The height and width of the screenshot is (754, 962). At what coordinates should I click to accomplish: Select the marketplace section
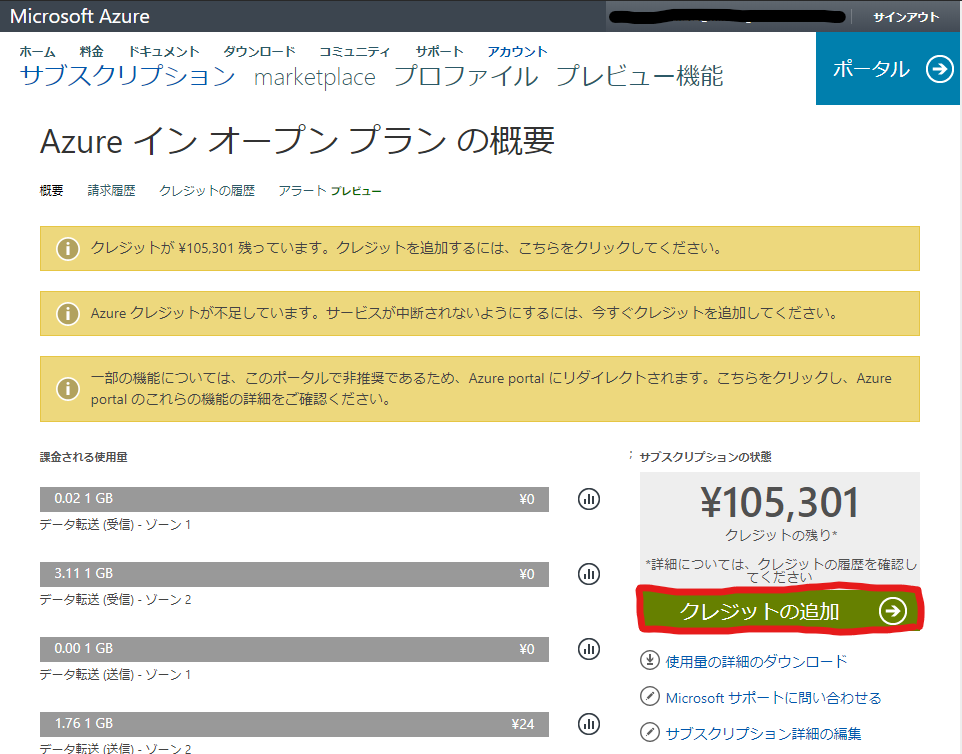pyautogui.click(x=315, y=77)
